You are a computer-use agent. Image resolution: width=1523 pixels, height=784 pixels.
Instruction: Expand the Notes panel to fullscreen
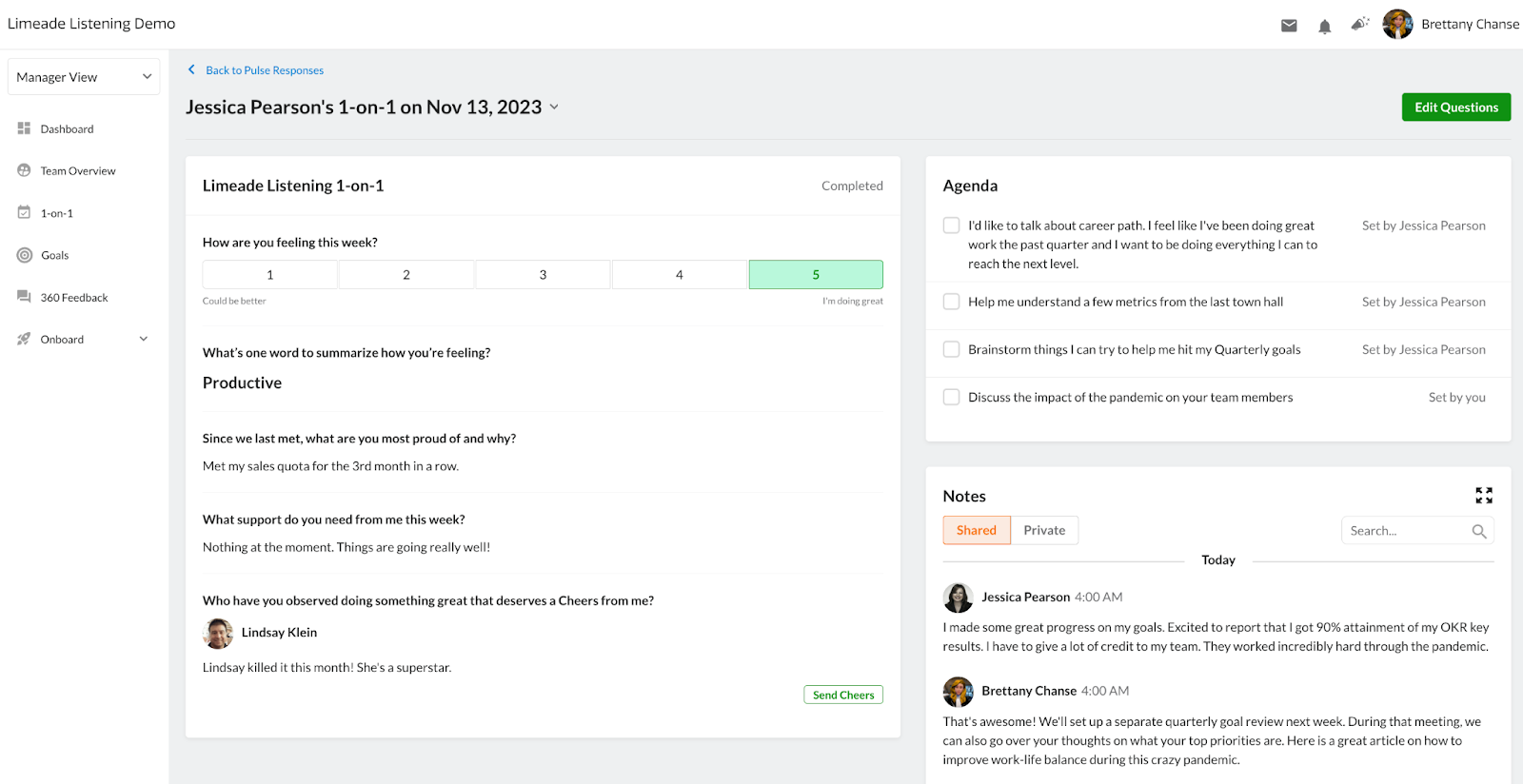tap(1484, 496)
